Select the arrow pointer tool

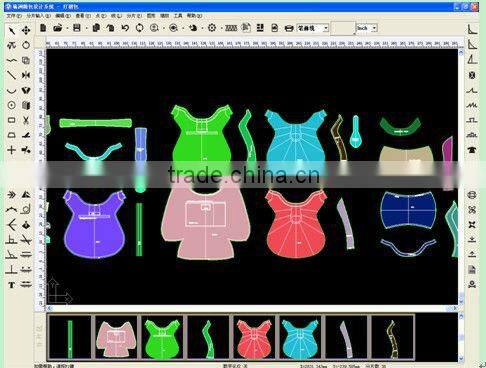12,31
